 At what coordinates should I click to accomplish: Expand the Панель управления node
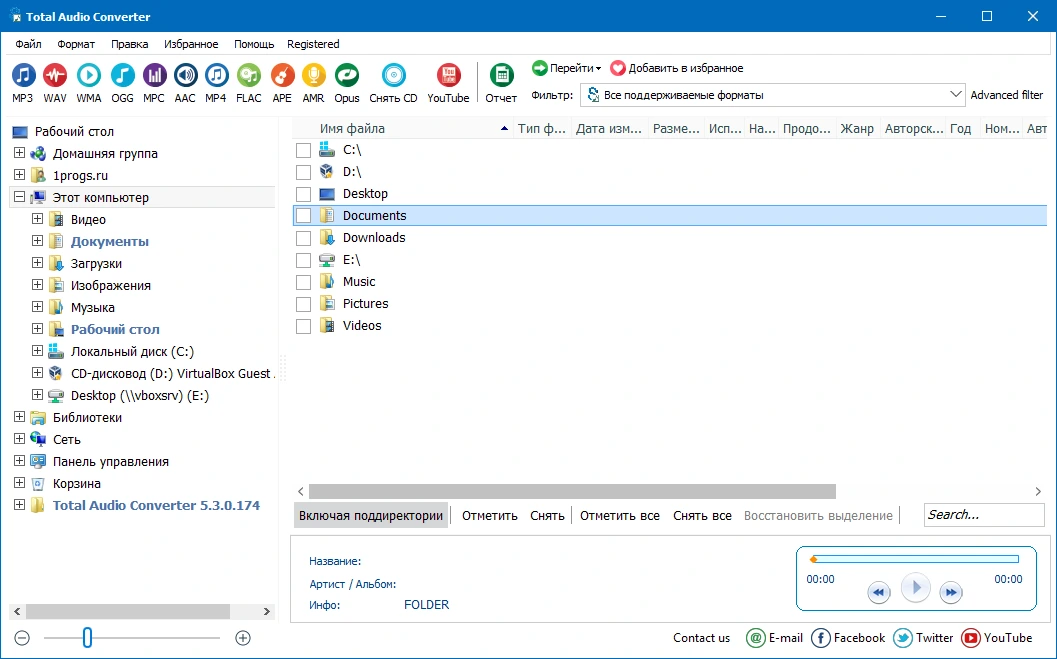(x=20, y=461)
